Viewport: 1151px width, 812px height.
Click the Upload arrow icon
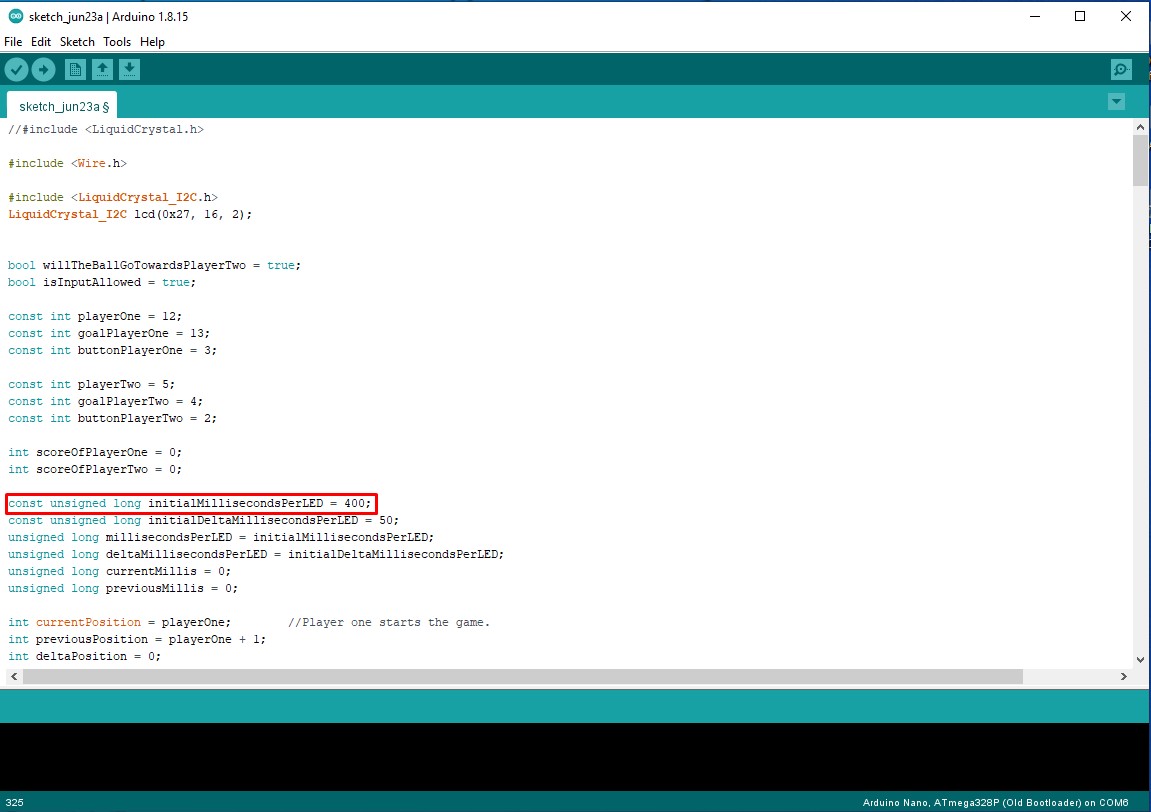click(43, 69)
